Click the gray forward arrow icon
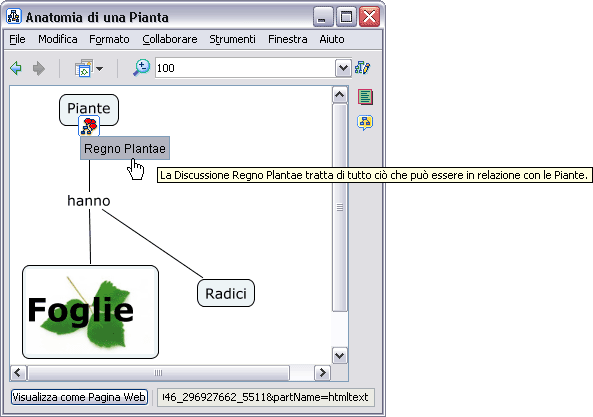Image resolution: width=593 pixels, height=417 pixels. click(x=39, y=68)
